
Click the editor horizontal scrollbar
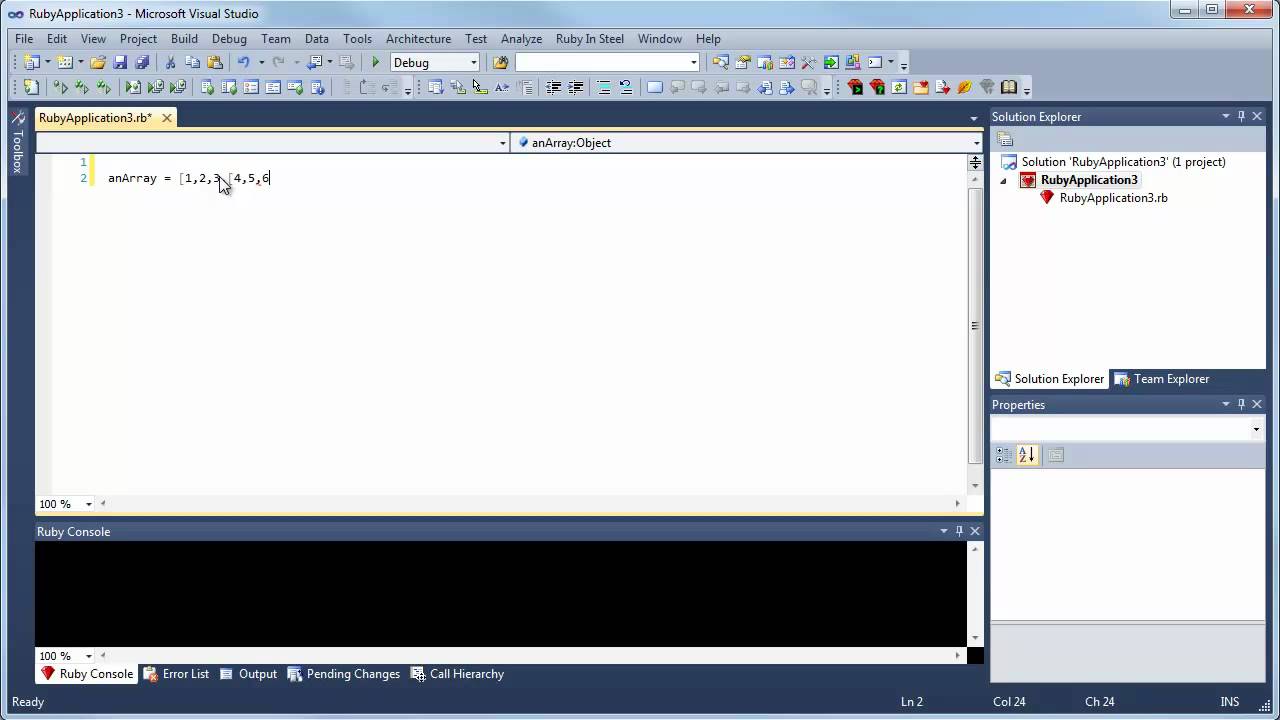(530, 504)
